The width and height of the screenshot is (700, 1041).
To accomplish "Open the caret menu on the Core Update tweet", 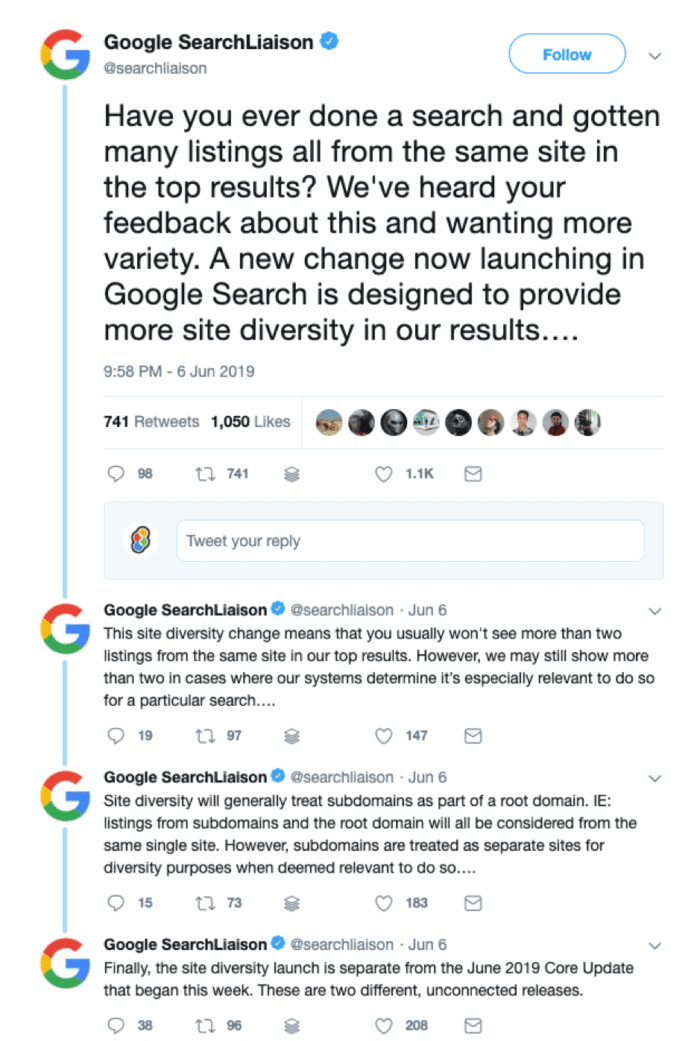I will (x=655, y=944).
